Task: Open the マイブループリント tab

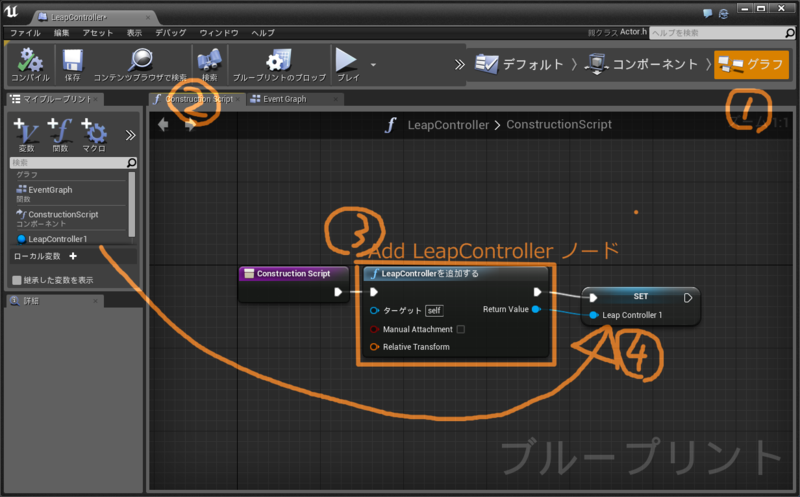Action: [54, 99]
